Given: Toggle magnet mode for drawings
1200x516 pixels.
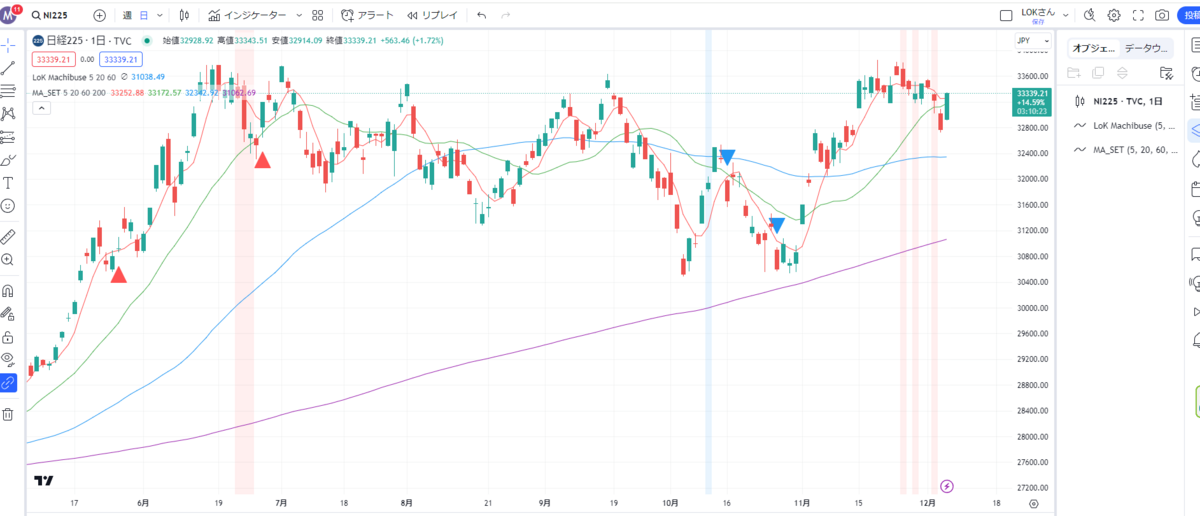Looking at the screenshot, I should (x=8, y=291).
